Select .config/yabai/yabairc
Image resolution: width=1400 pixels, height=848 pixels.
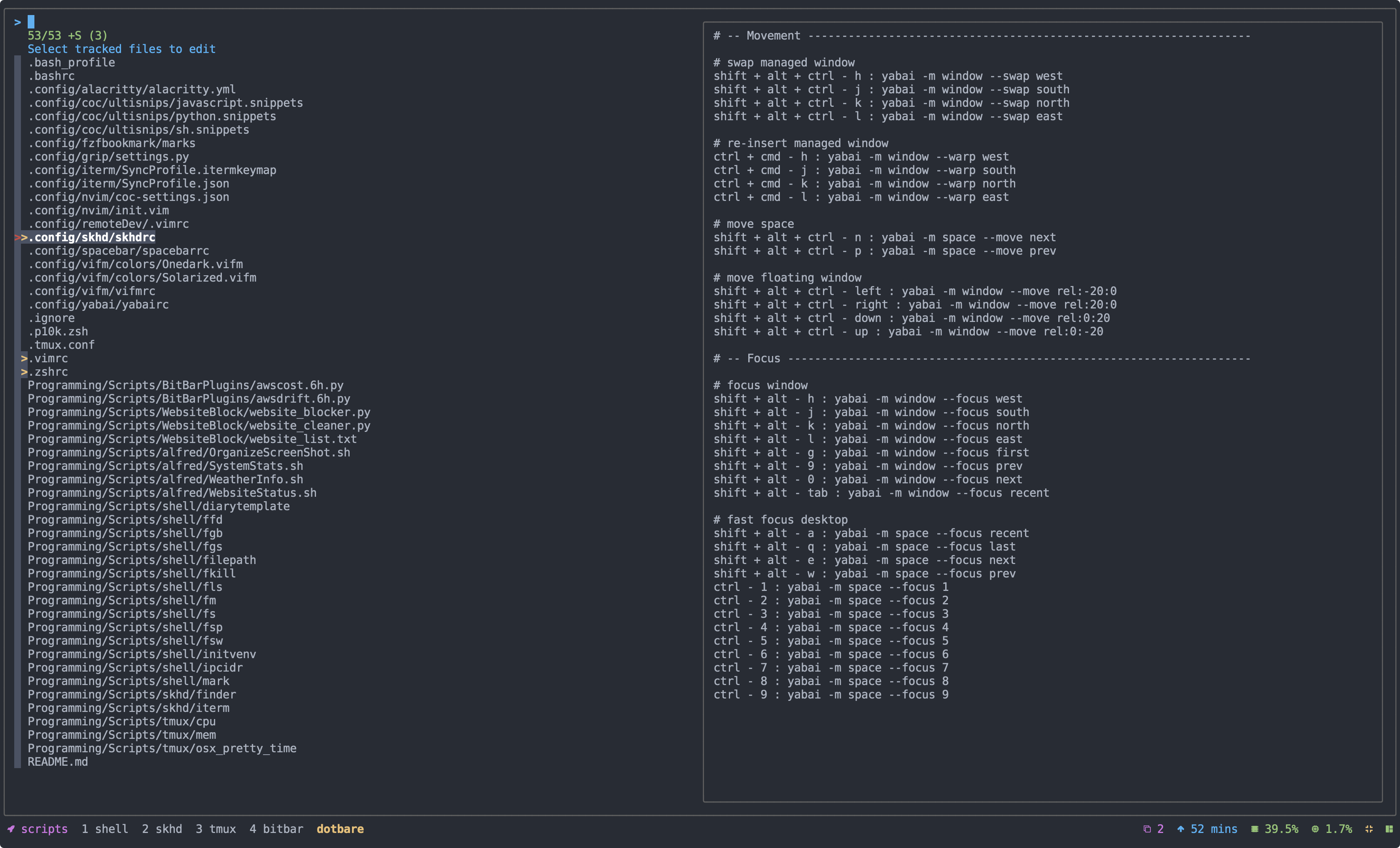(x=98, y=305)
